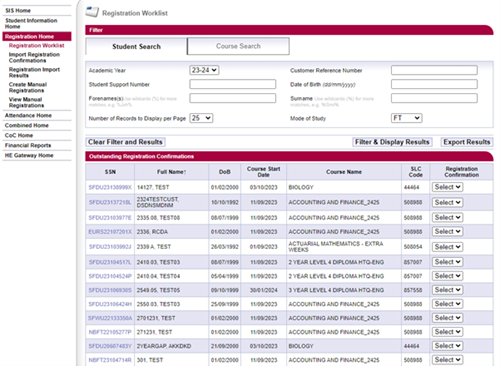This screenshot has height=366, width=500.
Task: Sort by the Full Name column header
Action: (171, 172)
